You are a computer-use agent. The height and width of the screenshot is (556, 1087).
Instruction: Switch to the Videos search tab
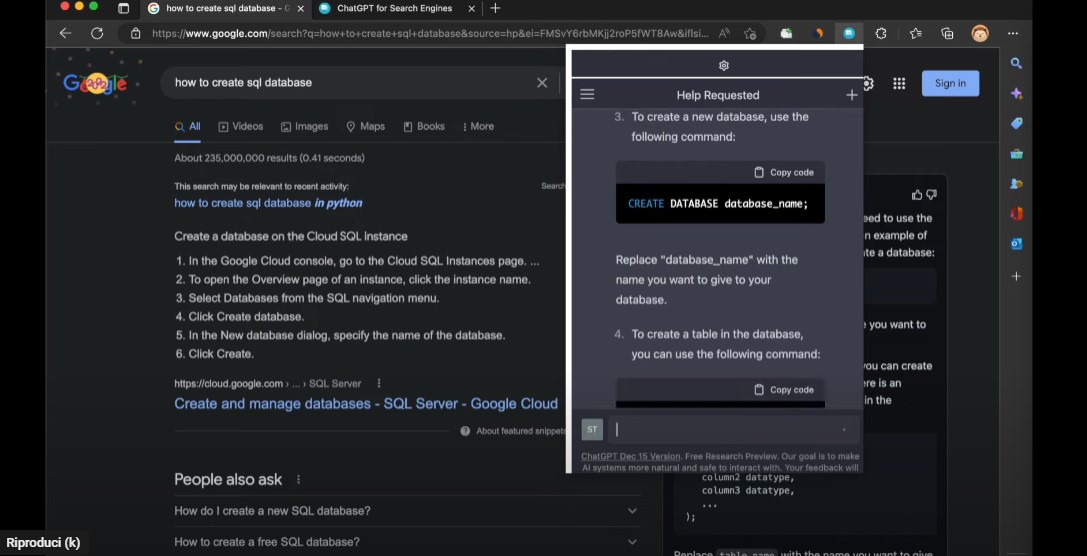click(241, 126)
